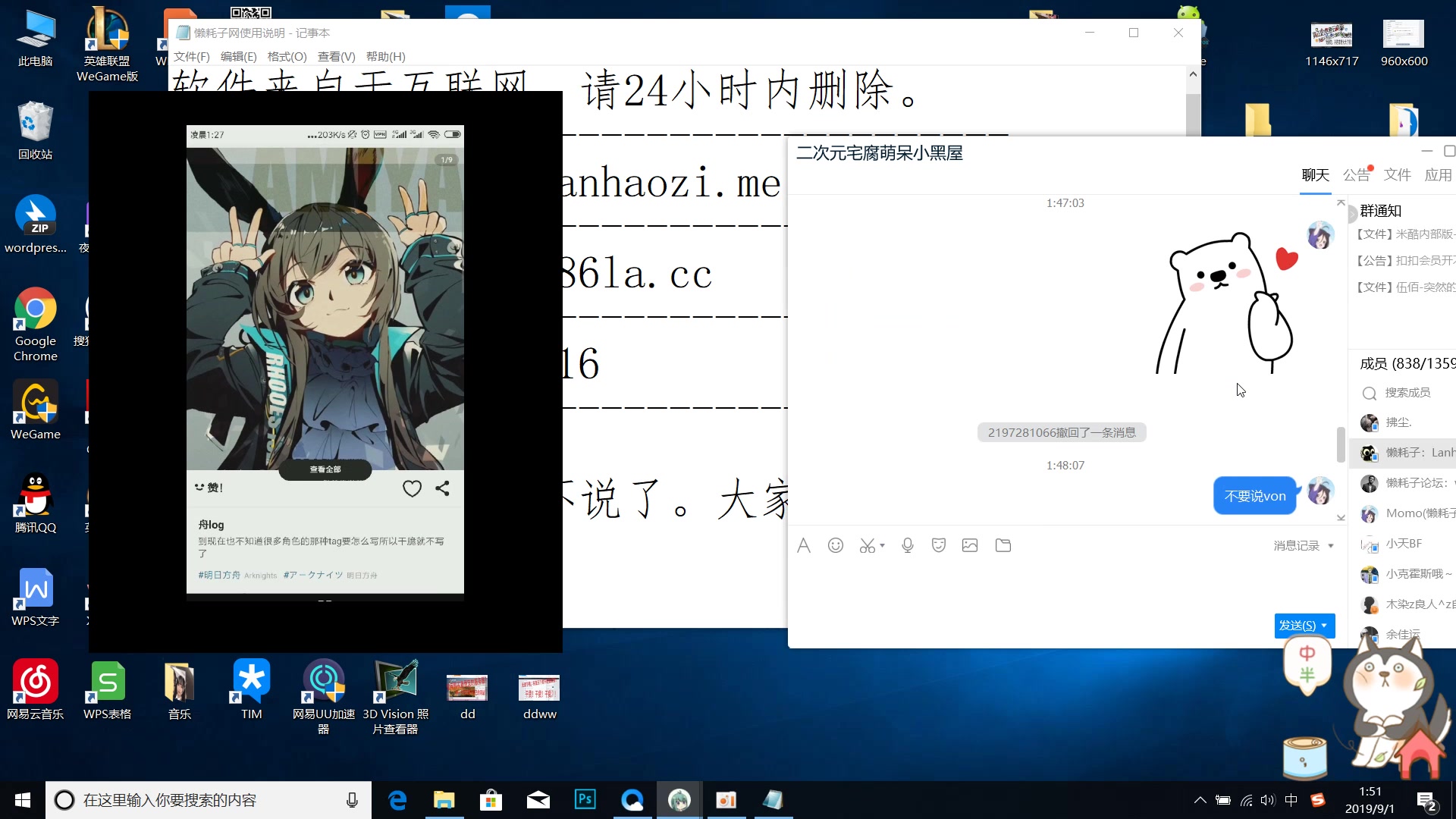Open 腾讯QQ desktop icon
Viewport: 1456px width, 819px height.
tap(36, 504)
